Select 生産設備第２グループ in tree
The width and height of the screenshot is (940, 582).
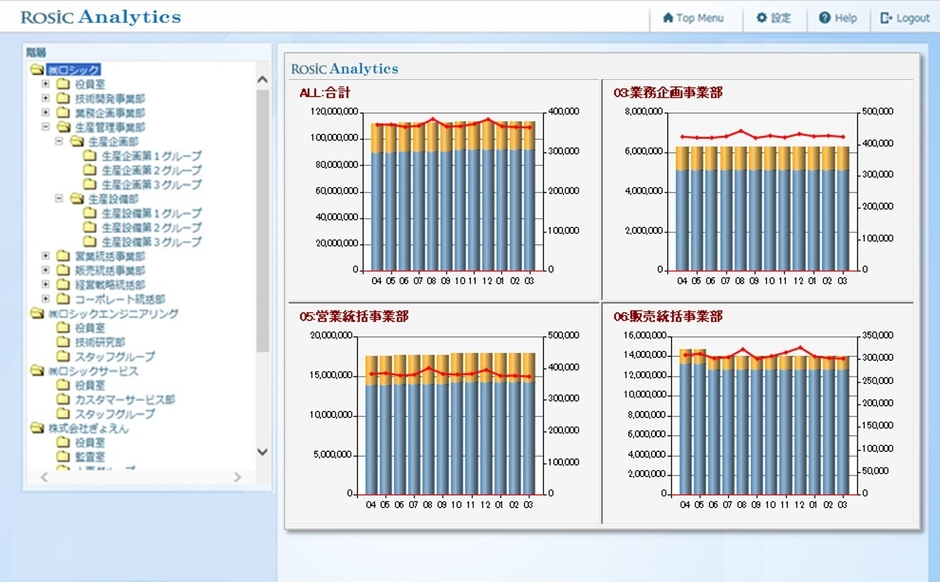151,228
